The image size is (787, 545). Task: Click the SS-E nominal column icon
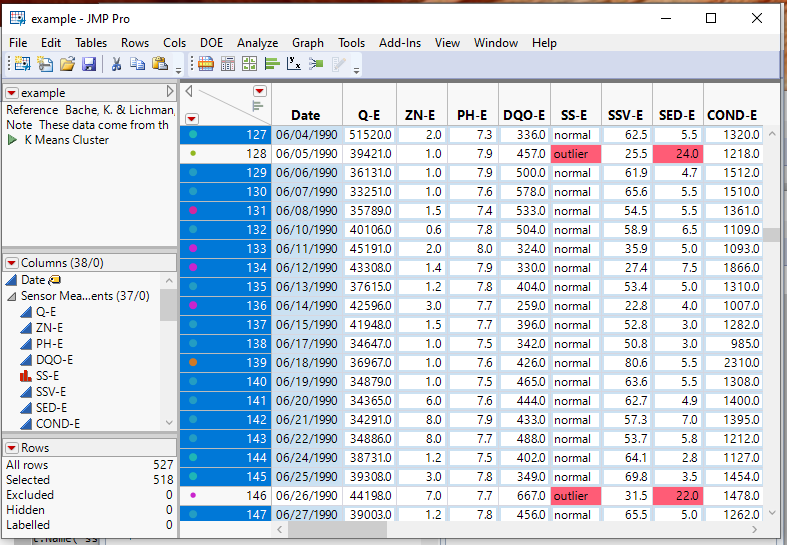(x=27, y=376)
